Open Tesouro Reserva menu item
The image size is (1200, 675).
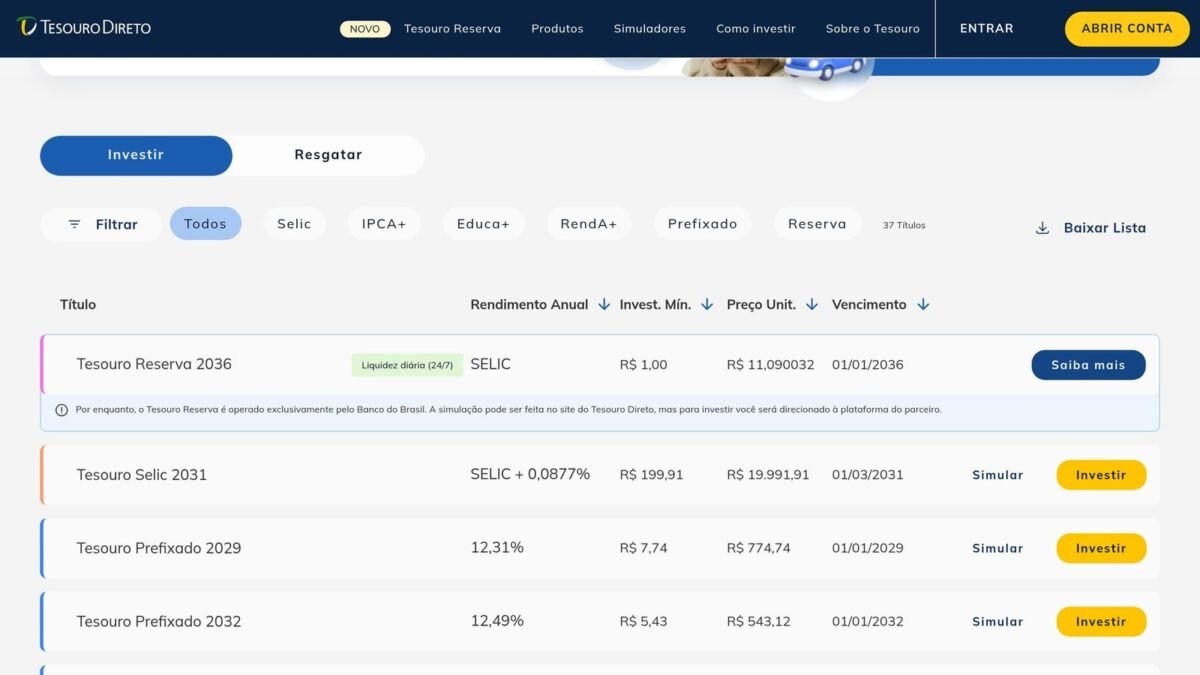click(452, 29)
